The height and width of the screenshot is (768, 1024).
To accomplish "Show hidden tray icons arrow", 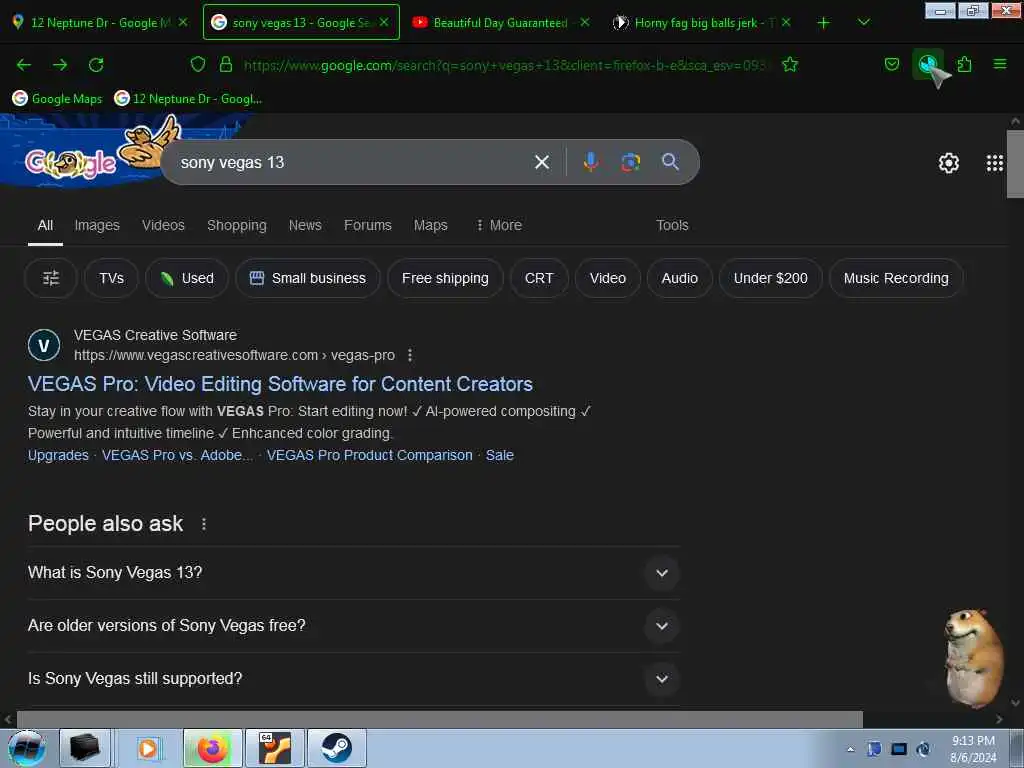I will [x=850, y=749].
